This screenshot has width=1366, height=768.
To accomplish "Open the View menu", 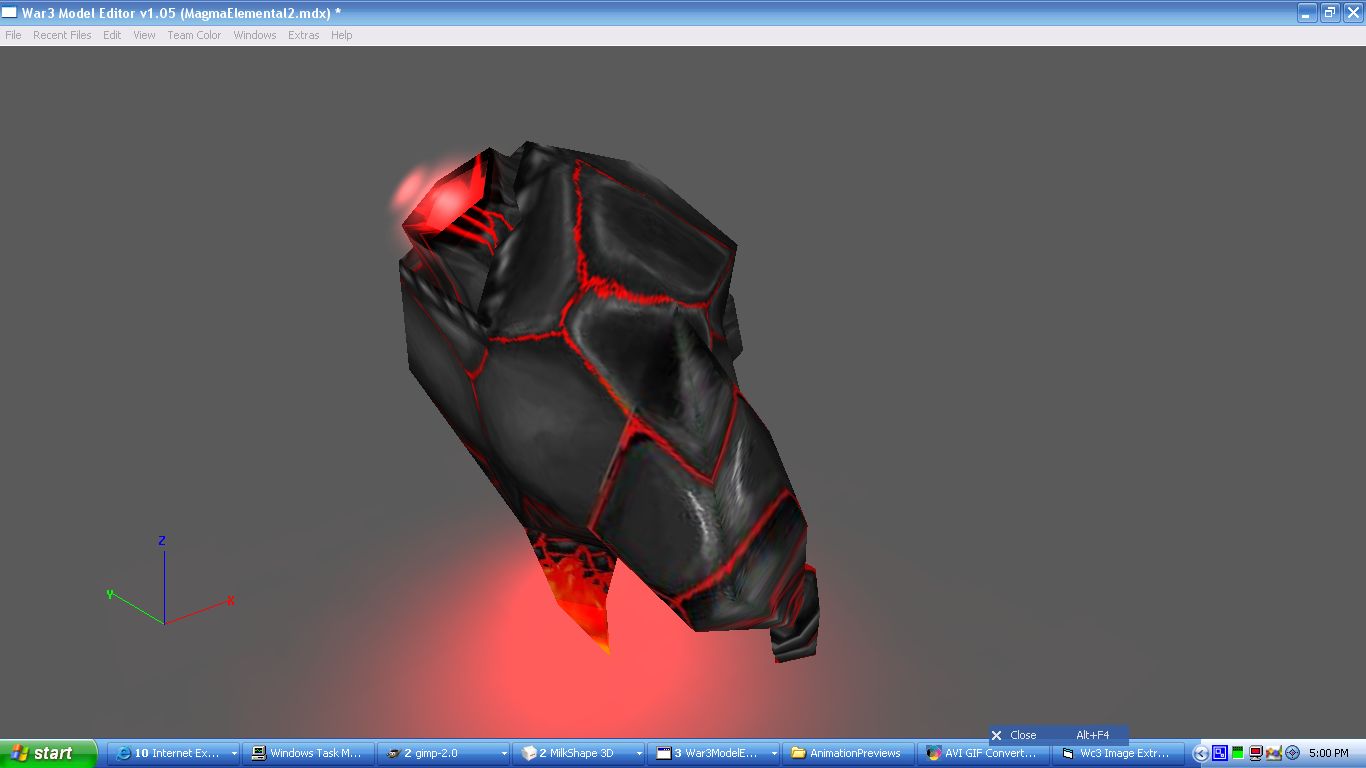I will pos(145,35).
